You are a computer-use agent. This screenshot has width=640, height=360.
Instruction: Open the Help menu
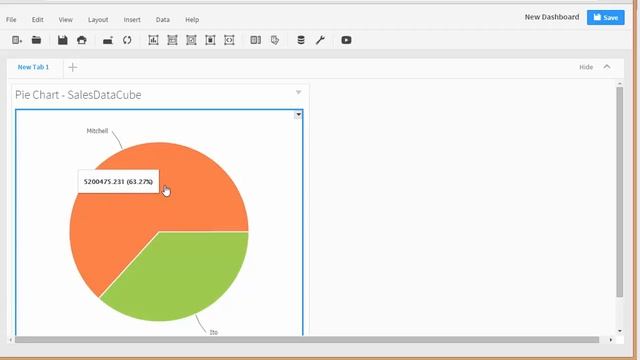point(192,20)
